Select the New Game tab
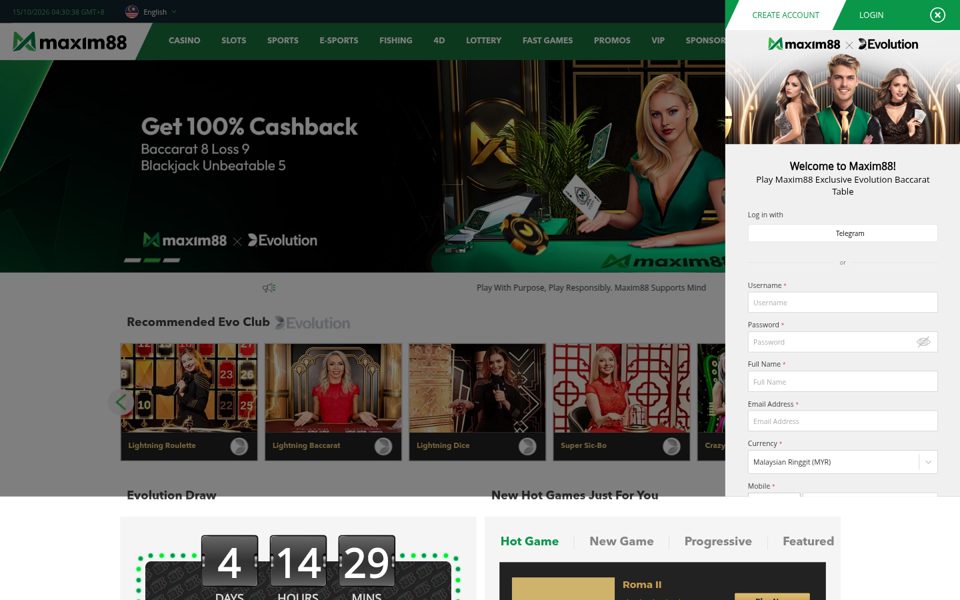The height and width of the screenshot is (600, 960). coord(621,541)
